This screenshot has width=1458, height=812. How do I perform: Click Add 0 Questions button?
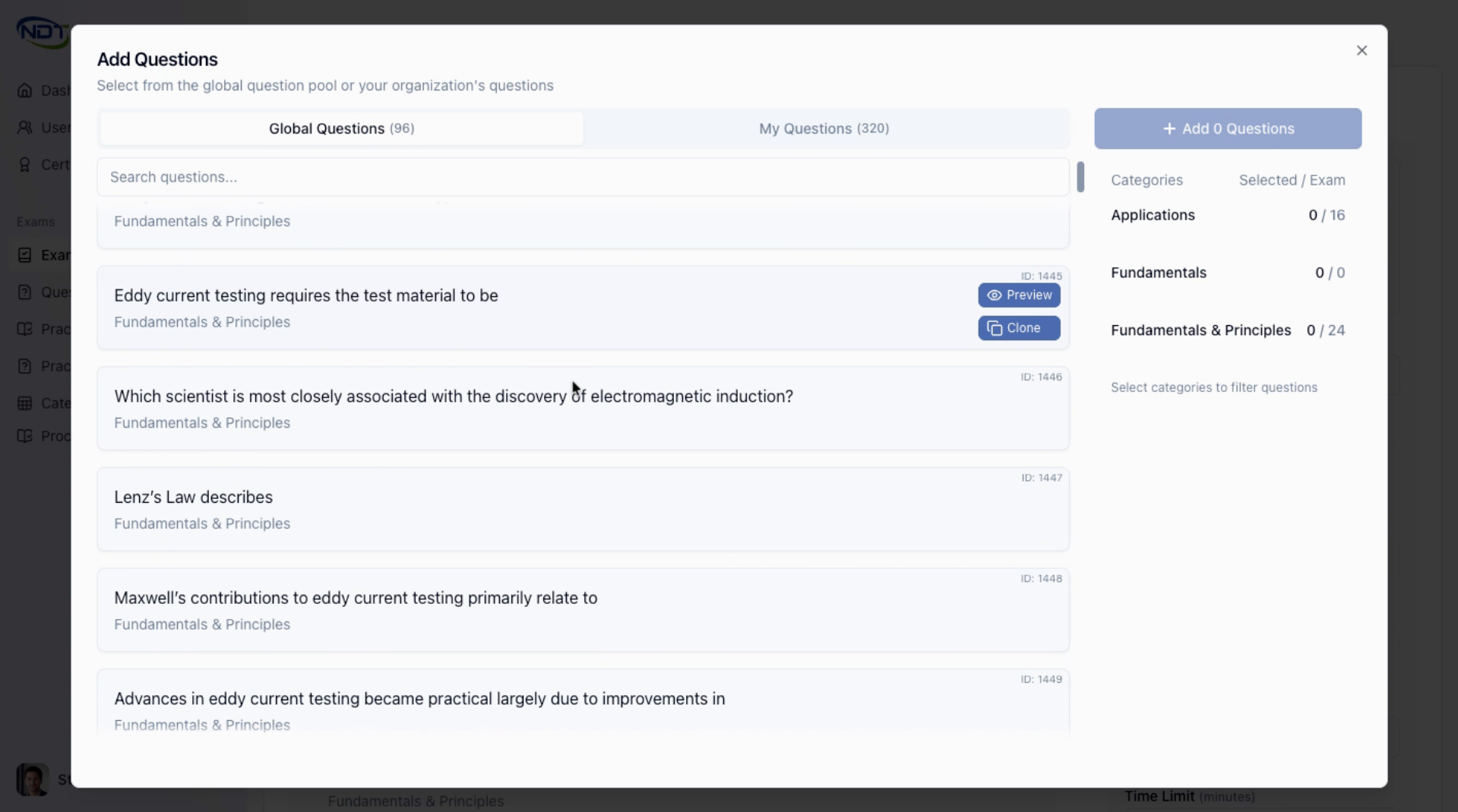click(1228, 128)
